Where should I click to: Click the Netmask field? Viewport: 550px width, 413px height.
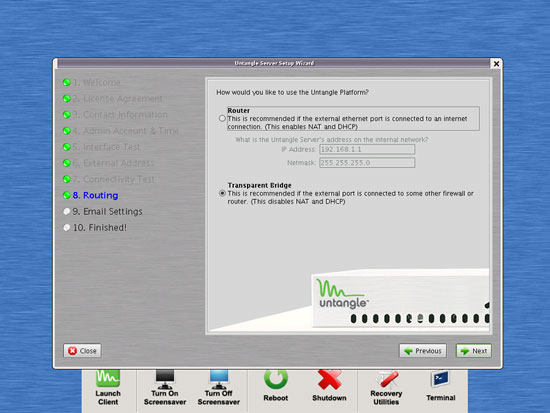click(x=367, y=163)
